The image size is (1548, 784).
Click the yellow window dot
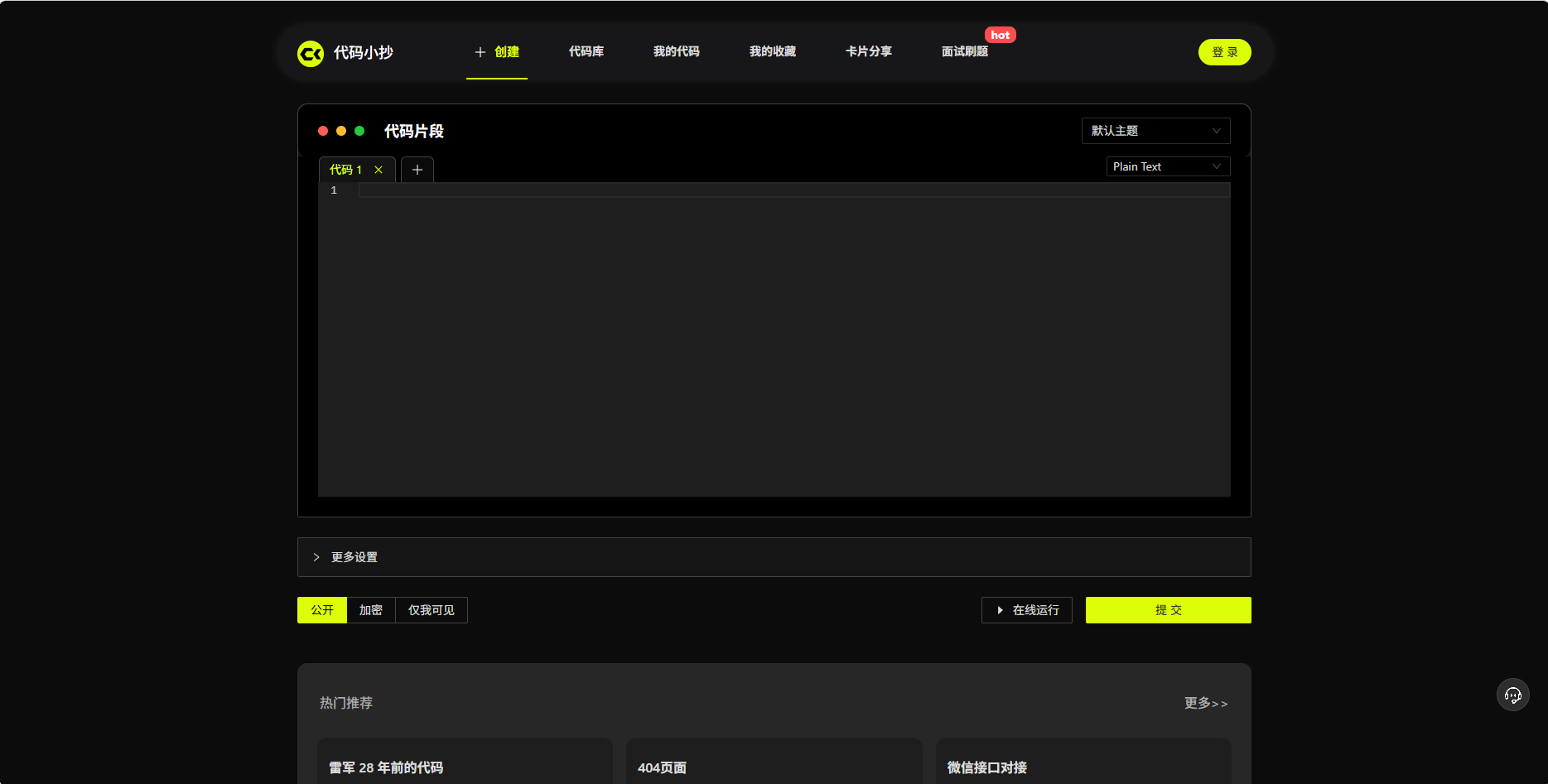click(x=341, y=131)
